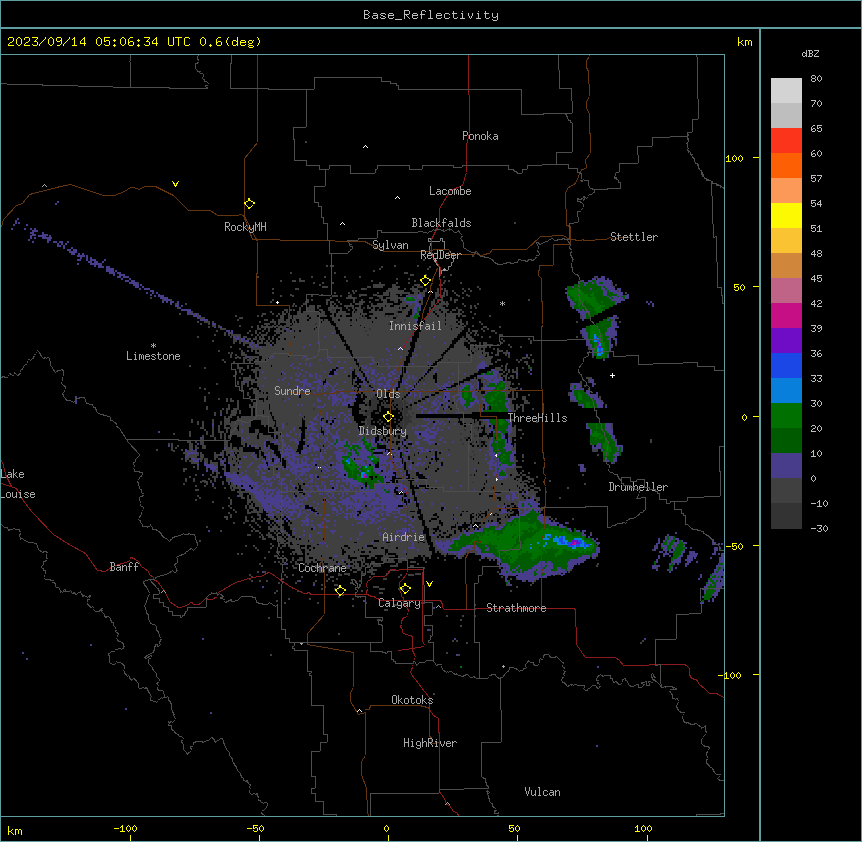Click the Blackfalds city label

[441, 223]
